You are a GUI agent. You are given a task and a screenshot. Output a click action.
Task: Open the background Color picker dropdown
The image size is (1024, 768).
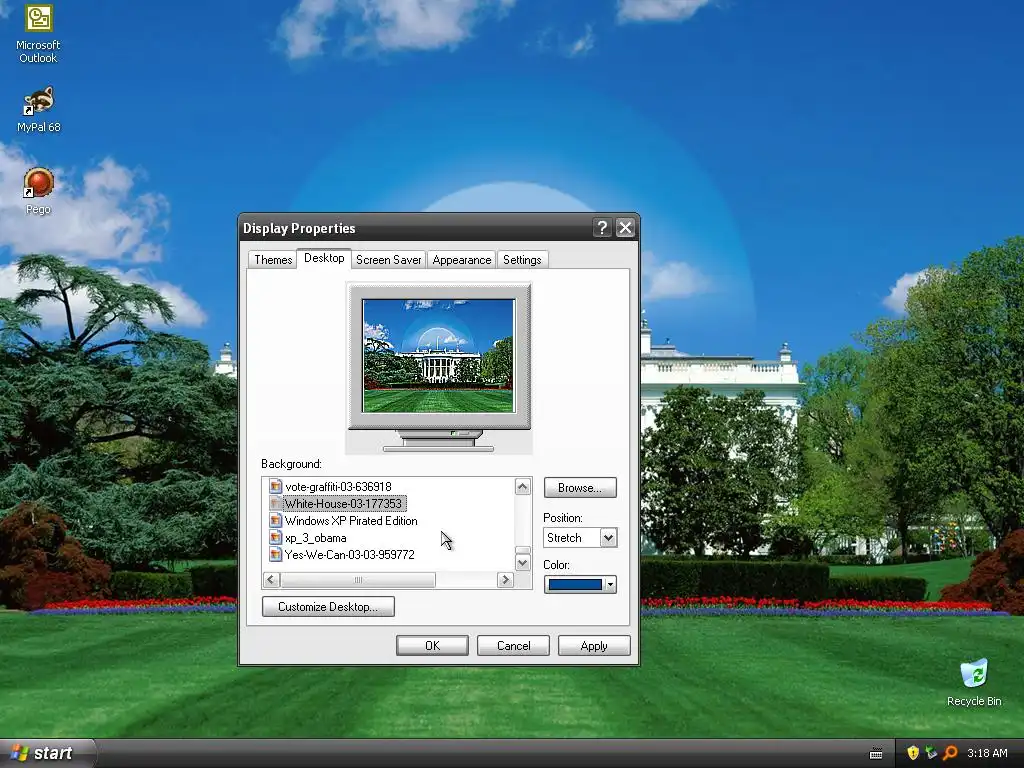[x=610, y=584]
